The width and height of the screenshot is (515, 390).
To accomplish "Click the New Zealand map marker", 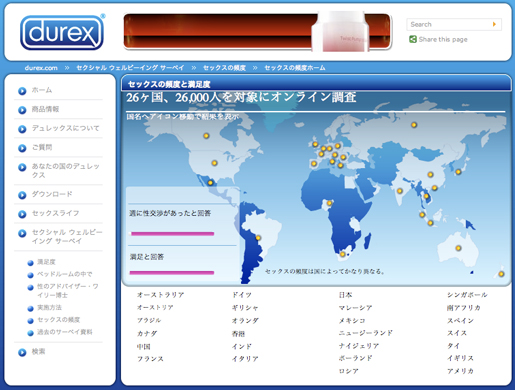I will point(501,274).
